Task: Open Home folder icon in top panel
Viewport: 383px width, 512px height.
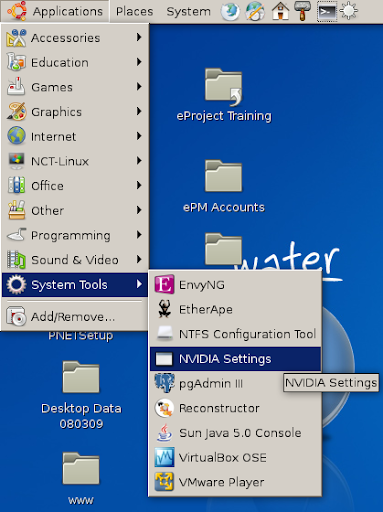Action: pos(280,11)
